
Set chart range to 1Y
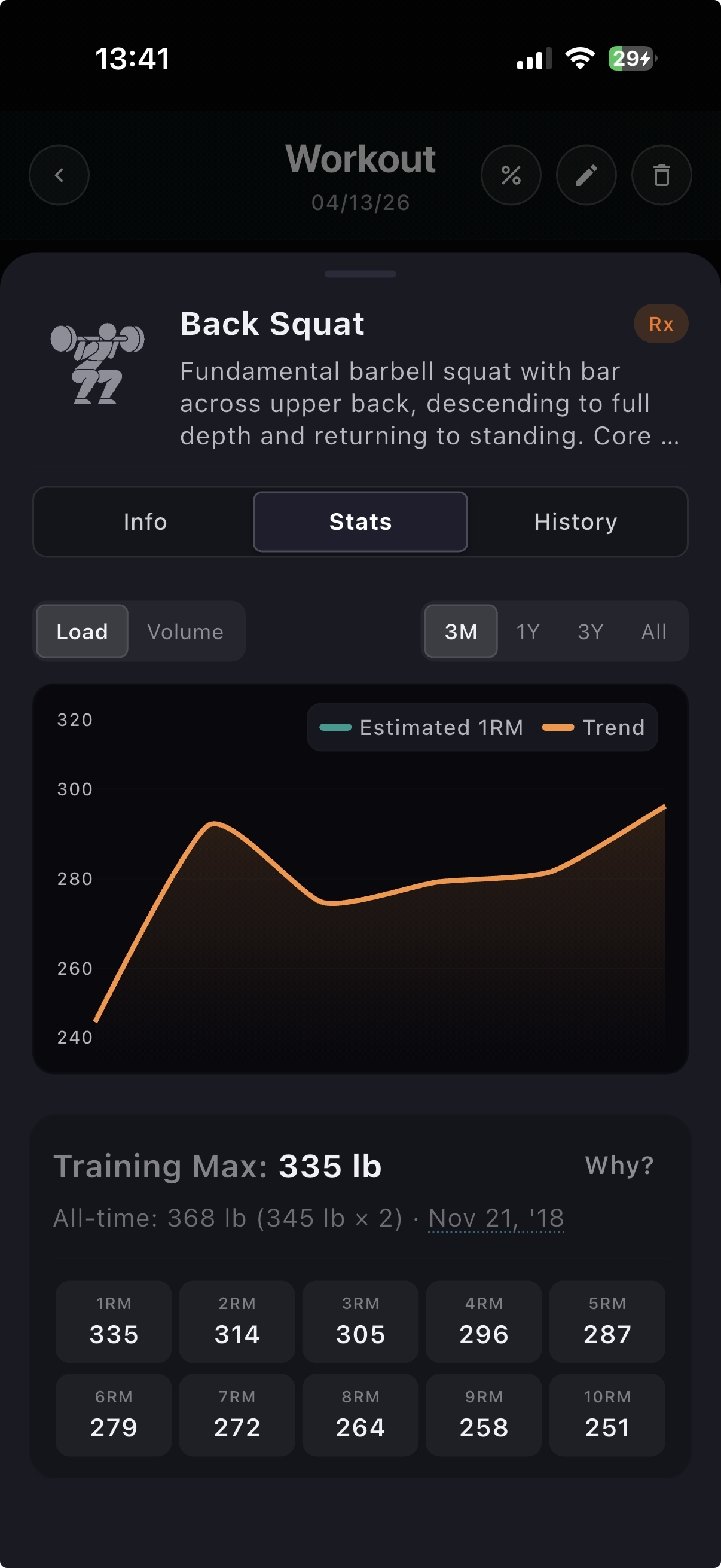[x=527, y=632]
